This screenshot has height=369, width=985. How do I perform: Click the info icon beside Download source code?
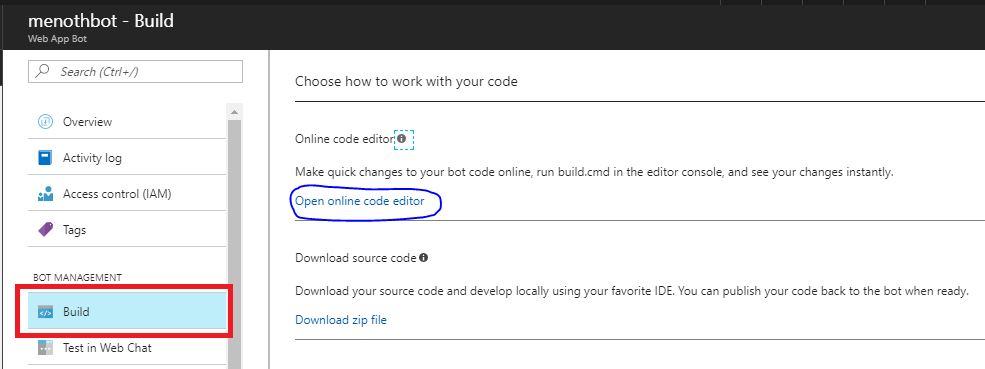[423, 257]
